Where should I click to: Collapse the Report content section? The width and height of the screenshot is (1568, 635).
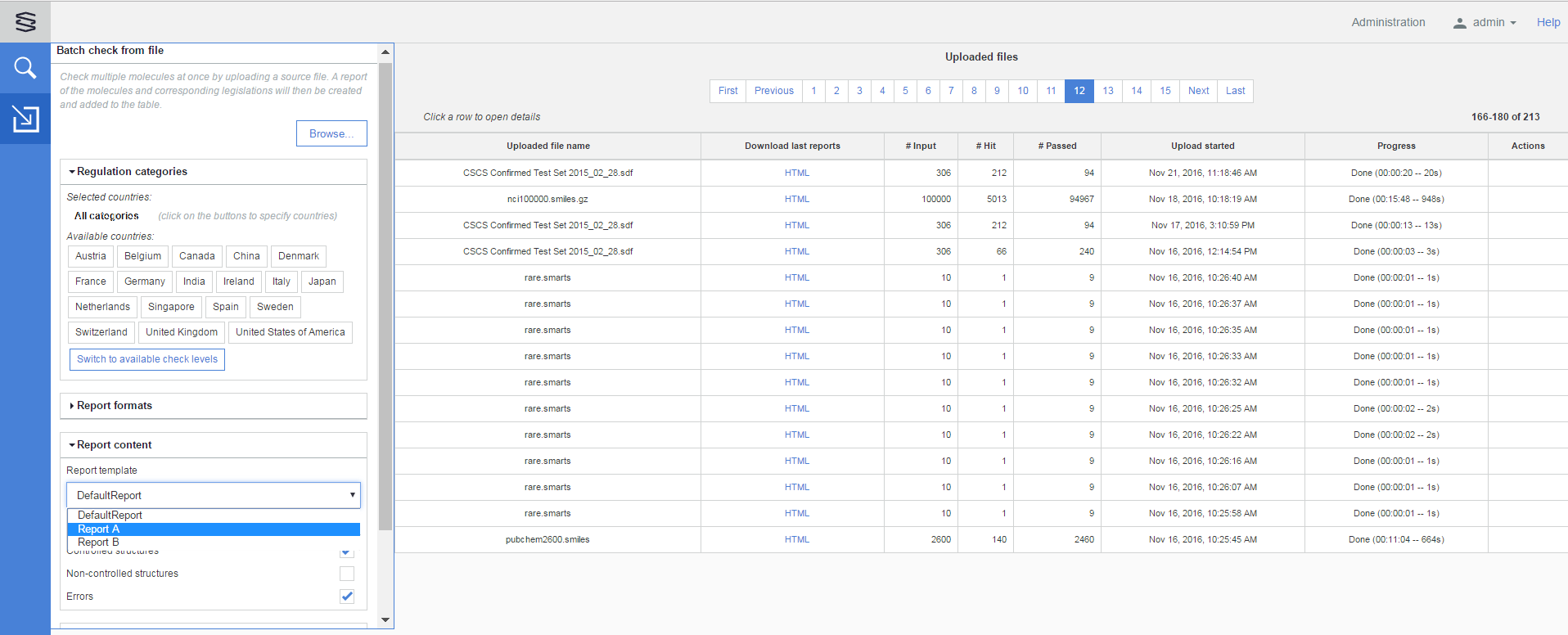click(115, 445)
